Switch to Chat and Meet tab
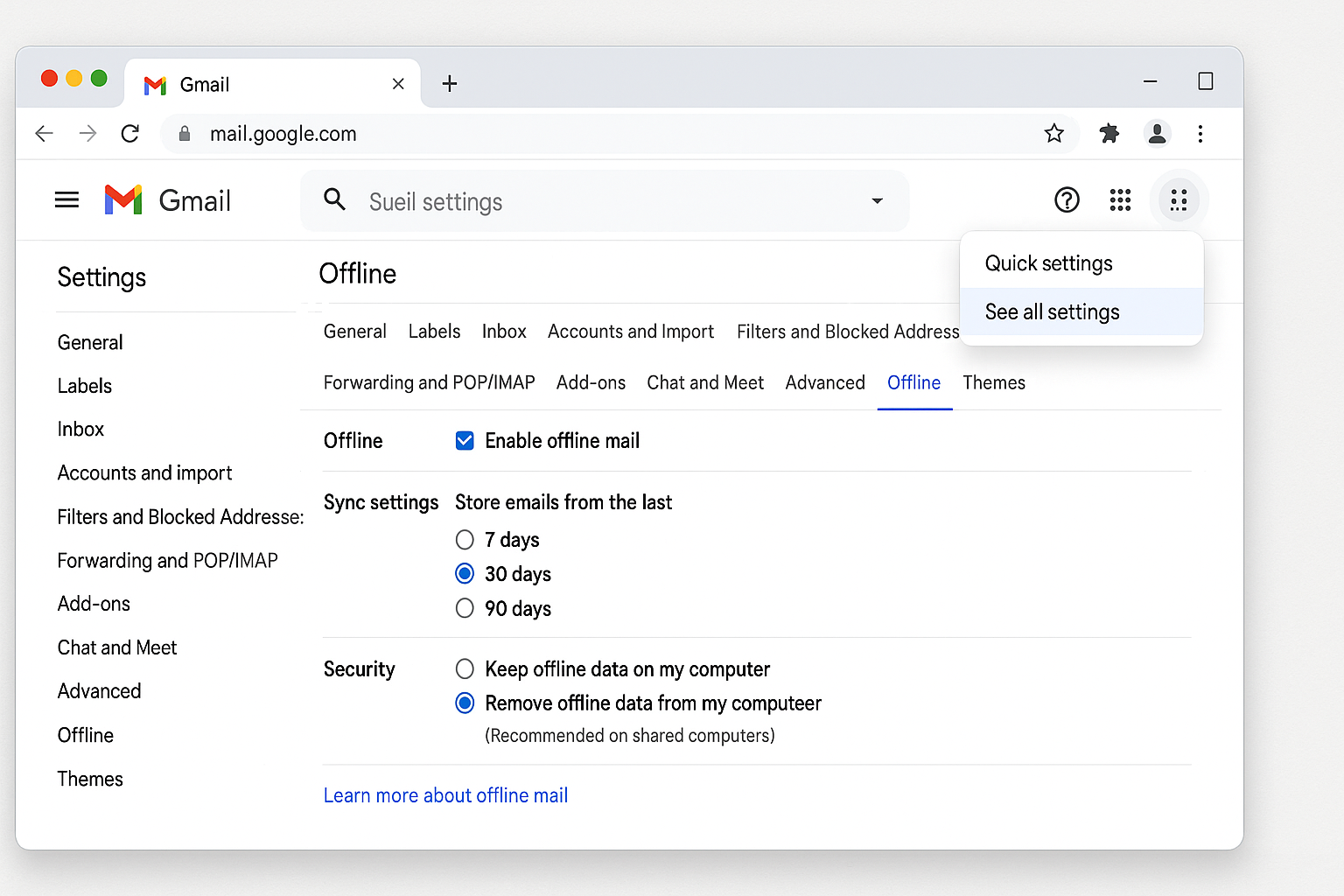 (x=705, y=382)
